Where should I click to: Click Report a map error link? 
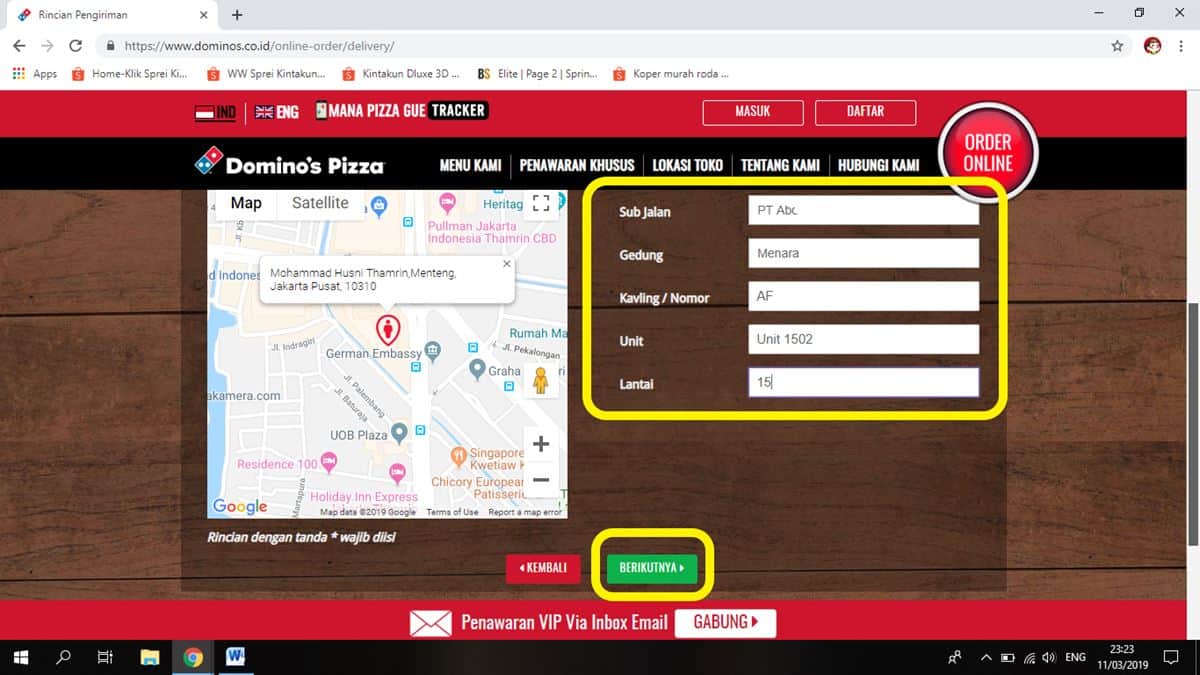tap(525, 512)
